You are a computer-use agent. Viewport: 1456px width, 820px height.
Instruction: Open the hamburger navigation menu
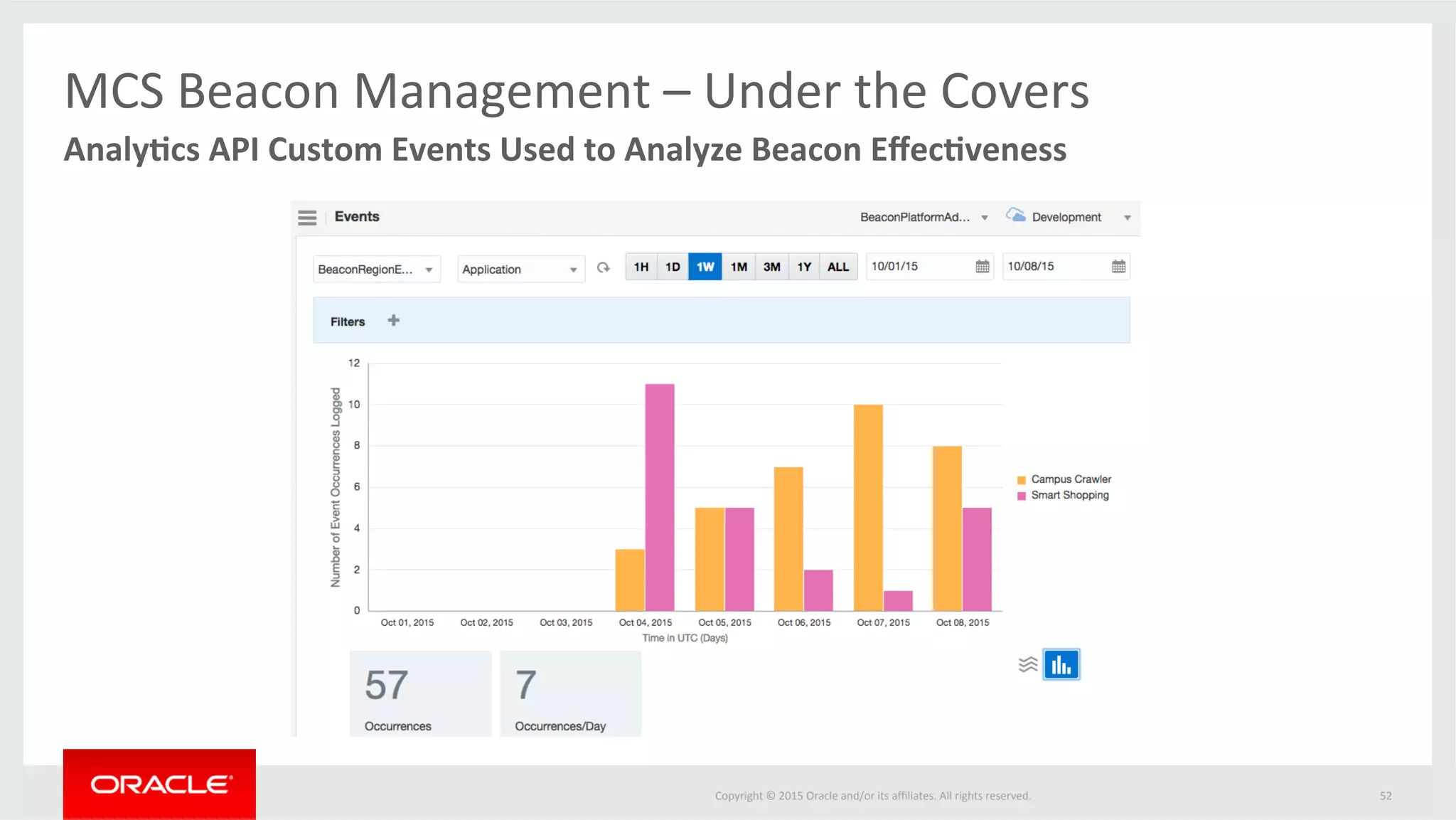point(307,218)
